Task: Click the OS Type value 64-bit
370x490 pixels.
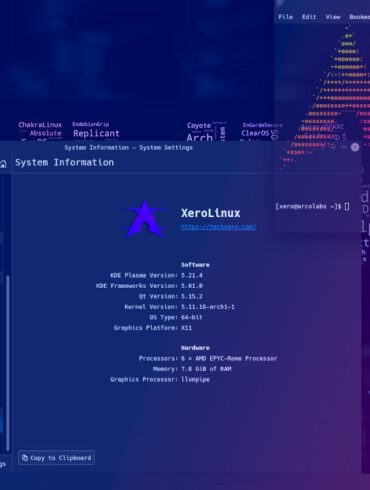Action: pos(192,317)
